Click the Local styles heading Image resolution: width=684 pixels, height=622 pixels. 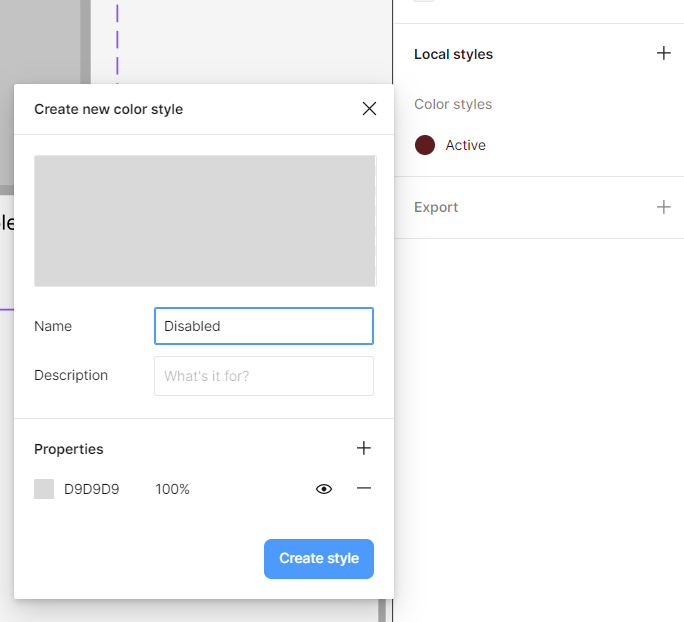click(x=453, y=54)
